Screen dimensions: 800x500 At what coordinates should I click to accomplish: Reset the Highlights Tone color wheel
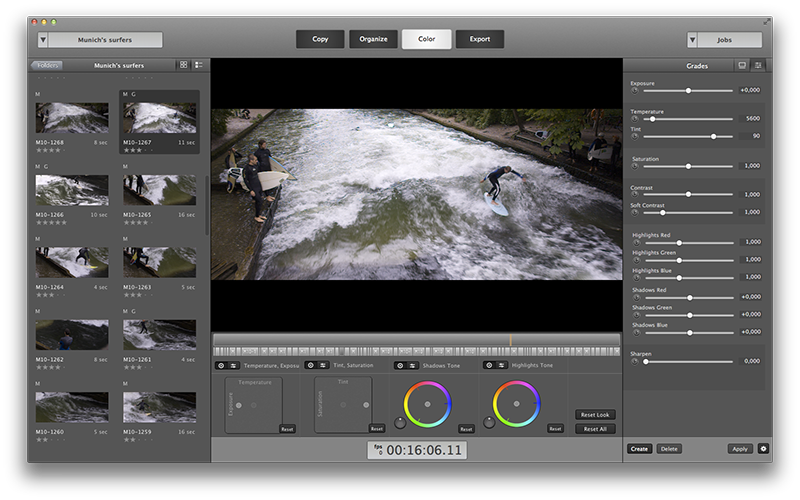(x=555, y=429)
